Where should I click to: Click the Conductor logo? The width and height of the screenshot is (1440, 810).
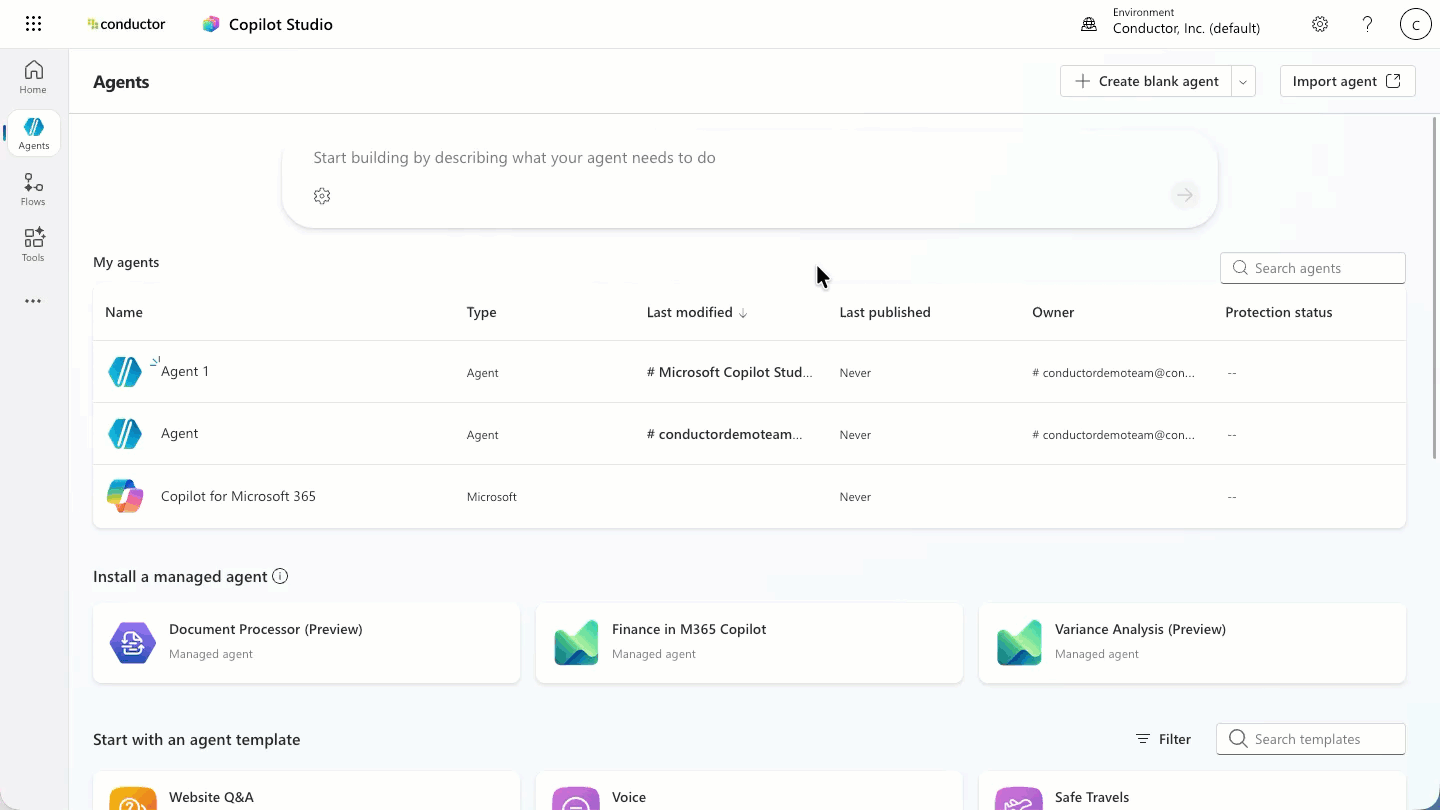click(127, 24)
